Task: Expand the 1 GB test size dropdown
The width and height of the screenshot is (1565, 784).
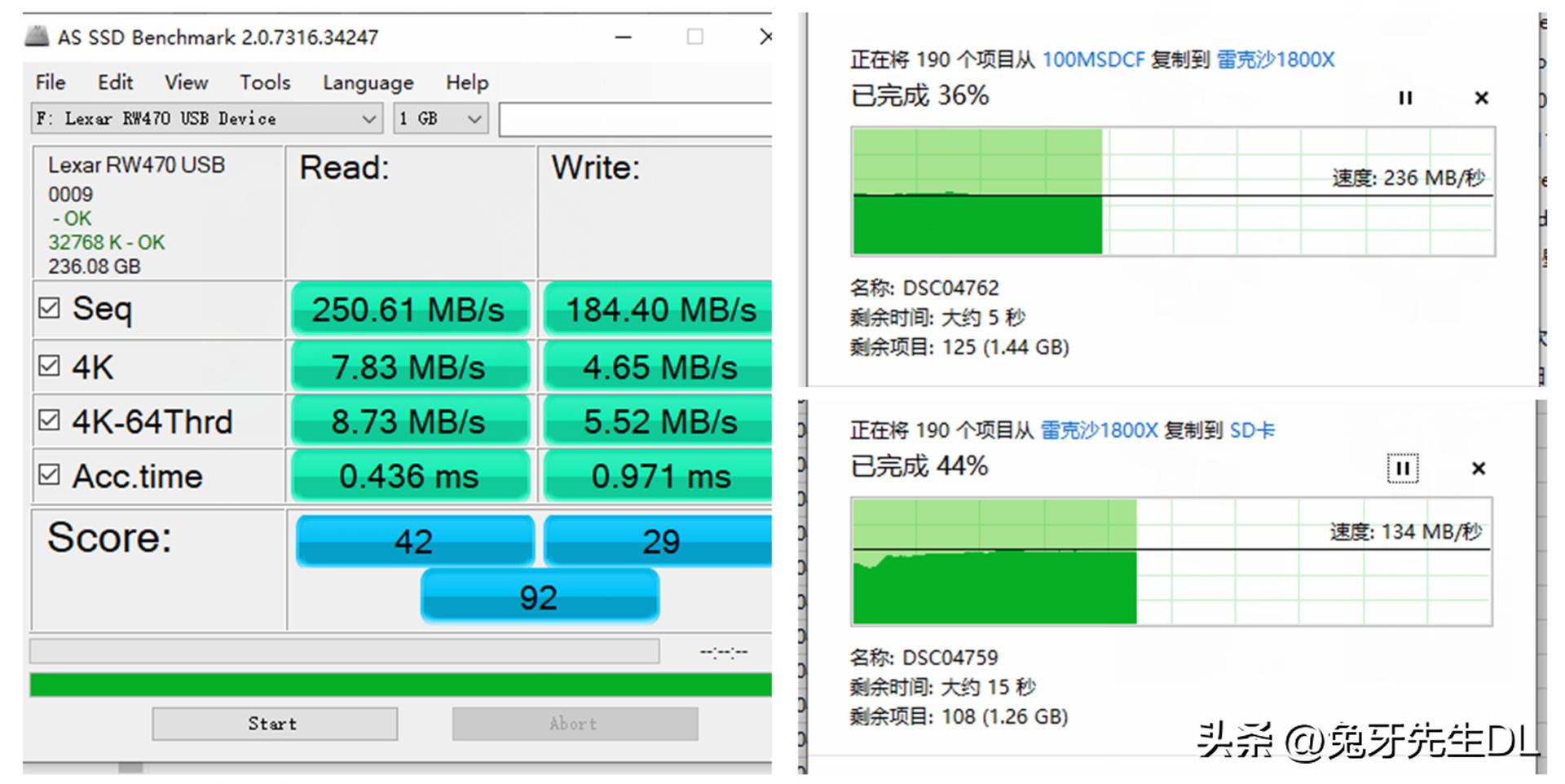Action: 474,119
